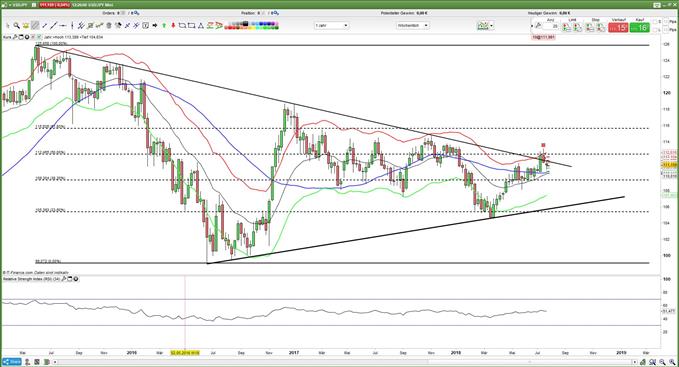Click the first Stop order icon
Viewport: 679px width, 367px height.
tap(589, 27)
